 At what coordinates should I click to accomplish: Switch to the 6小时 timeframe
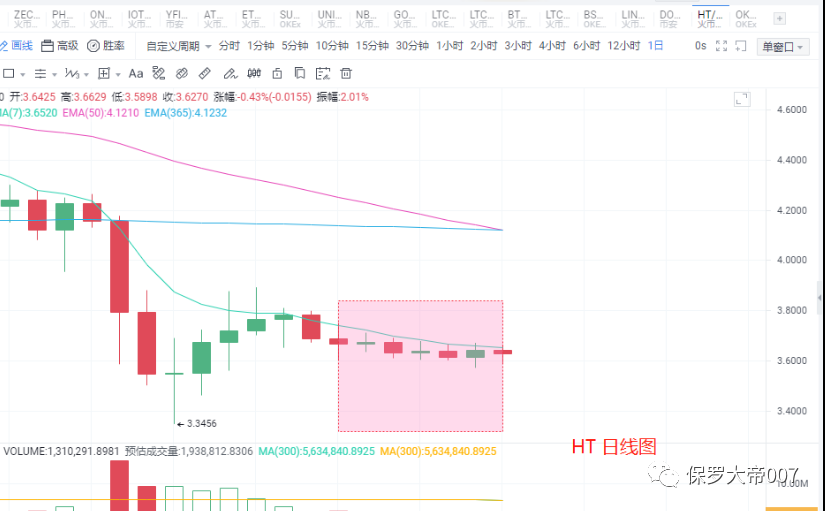[x=586, y=46]
